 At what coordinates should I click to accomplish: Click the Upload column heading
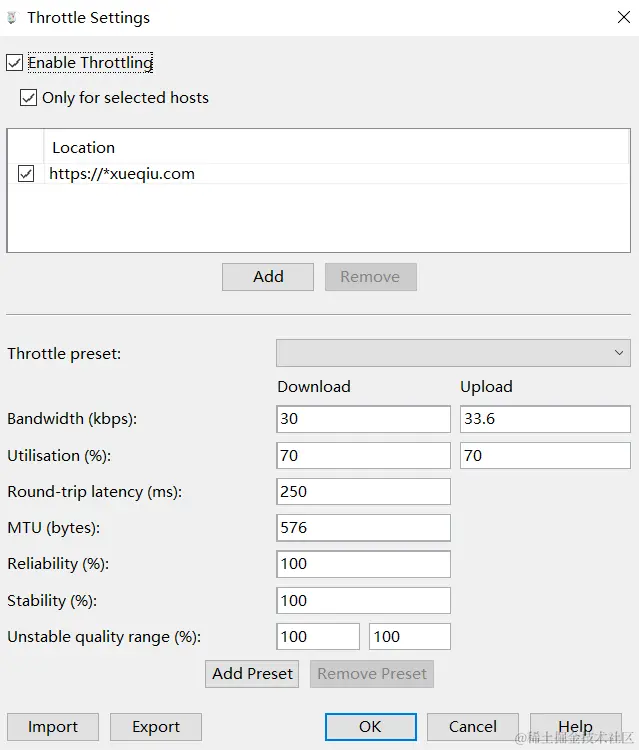(486, 386)
